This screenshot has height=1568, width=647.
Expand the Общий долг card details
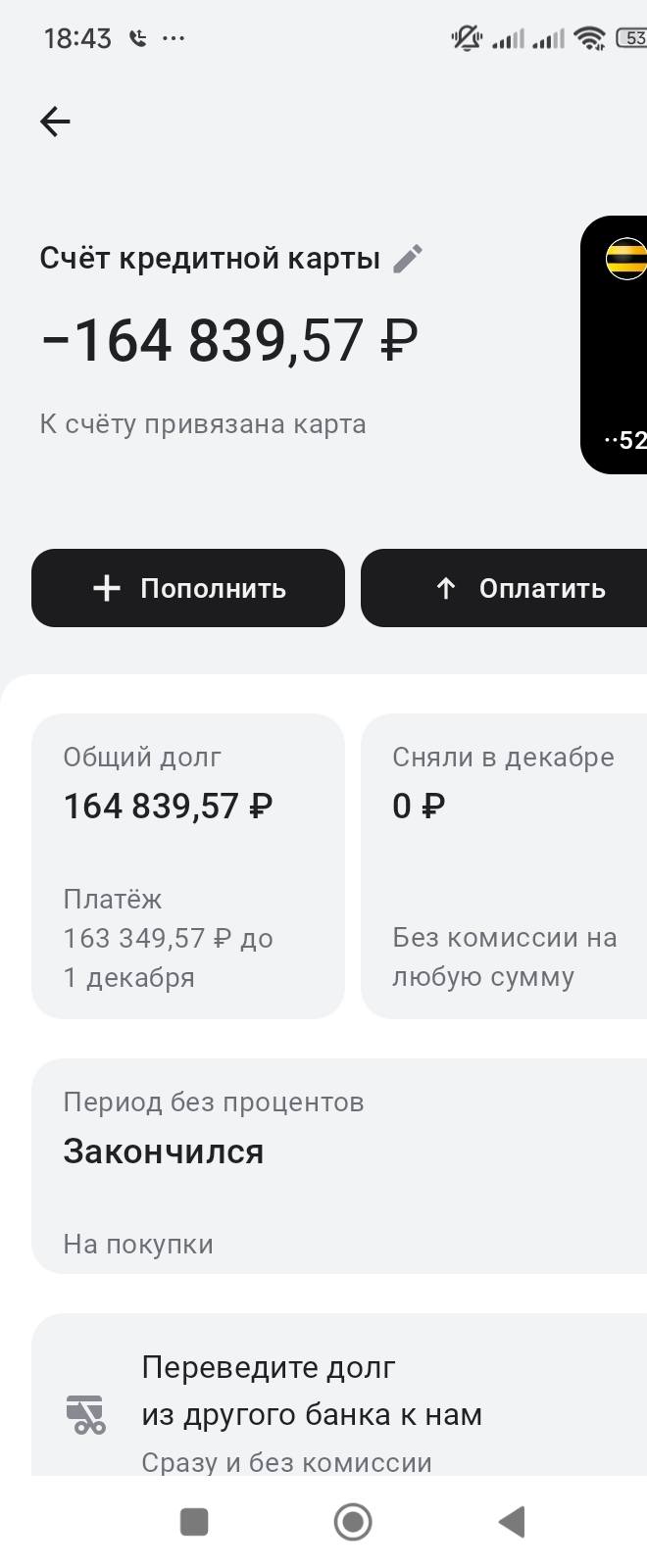click(188, 867)
